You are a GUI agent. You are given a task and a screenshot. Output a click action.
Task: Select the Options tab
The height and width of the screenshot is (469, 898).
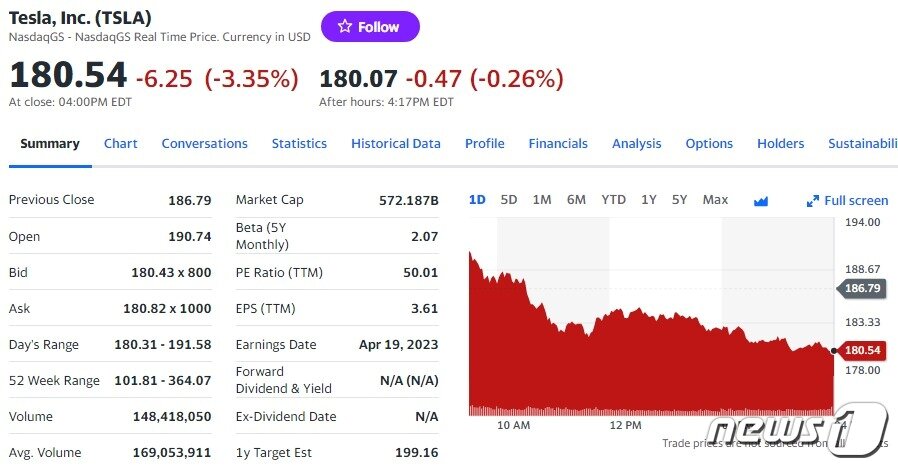click(709, 143)
